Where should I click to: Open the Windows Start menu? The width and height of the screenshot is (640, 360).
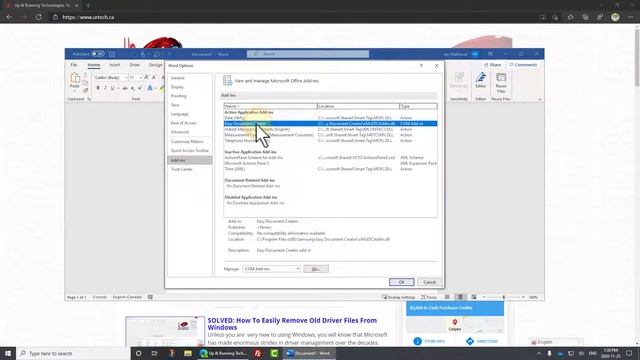pos(8,353)
